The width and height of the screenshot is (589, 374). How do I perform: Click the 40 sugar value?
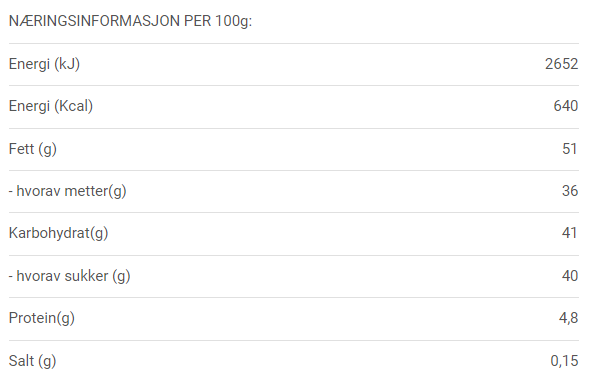click(x=570, y=276)
